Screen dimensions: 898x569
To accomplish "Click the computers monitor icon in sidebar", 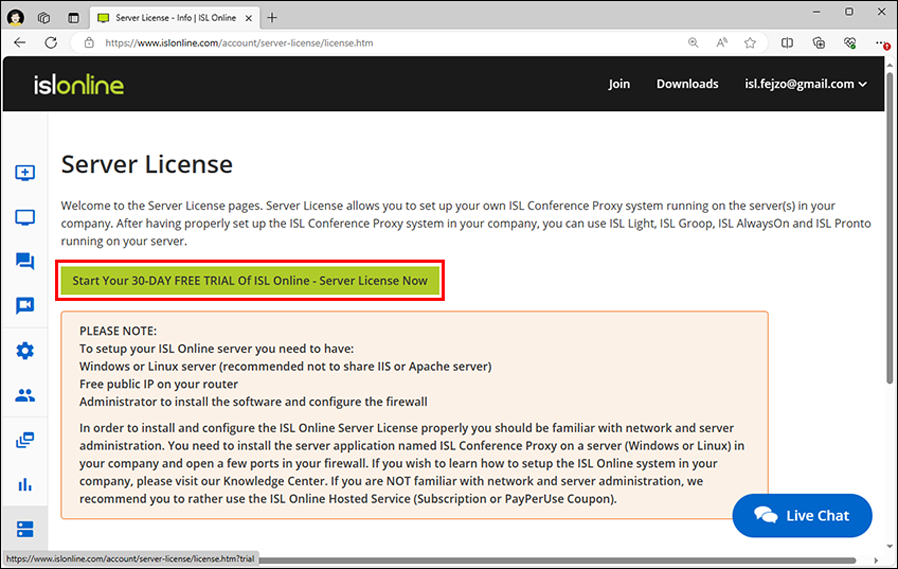I will point(25,217).
